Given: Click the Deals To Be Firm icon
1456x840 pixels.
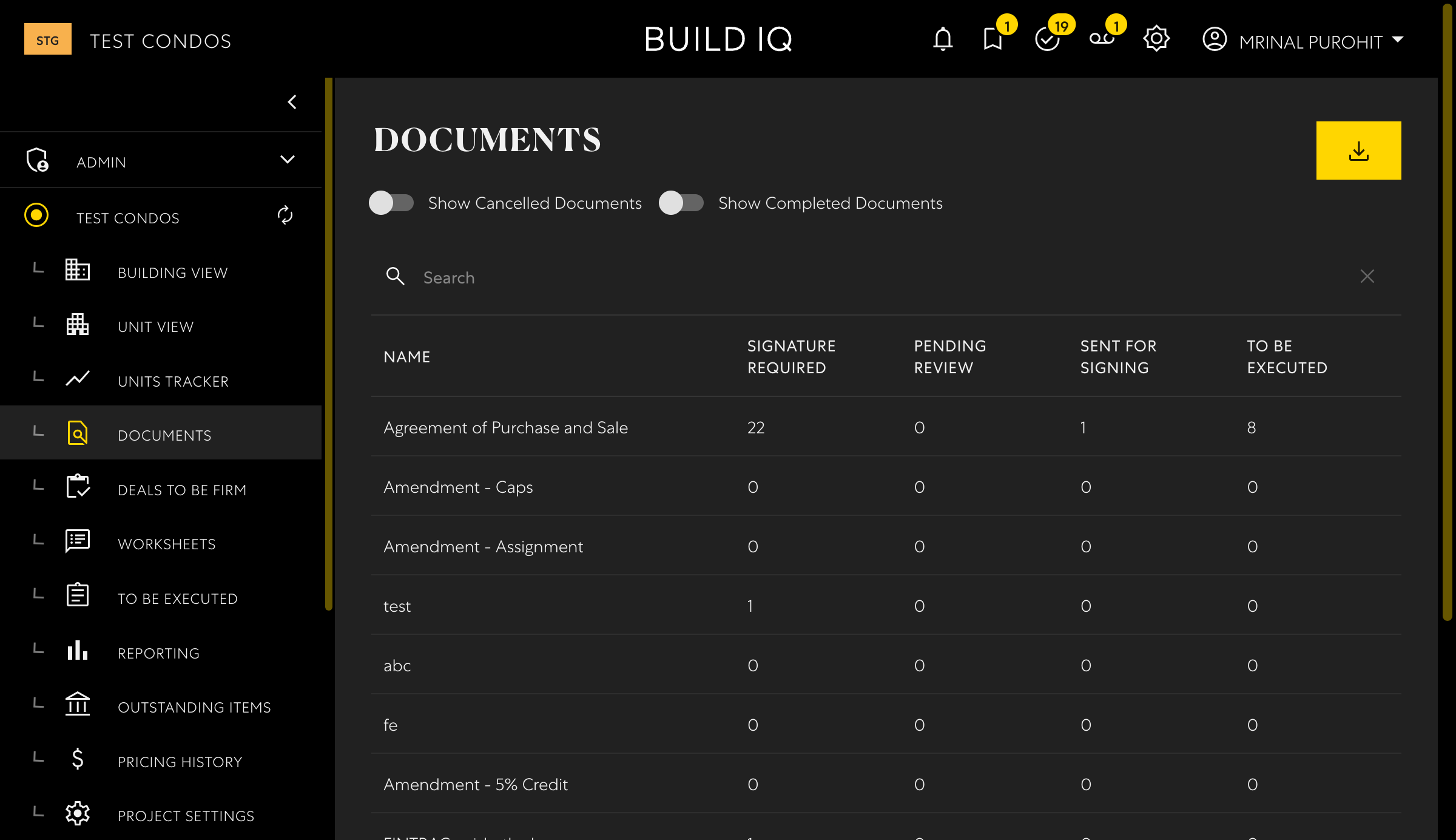Looking at the screenshot, I should coord(78,487).
